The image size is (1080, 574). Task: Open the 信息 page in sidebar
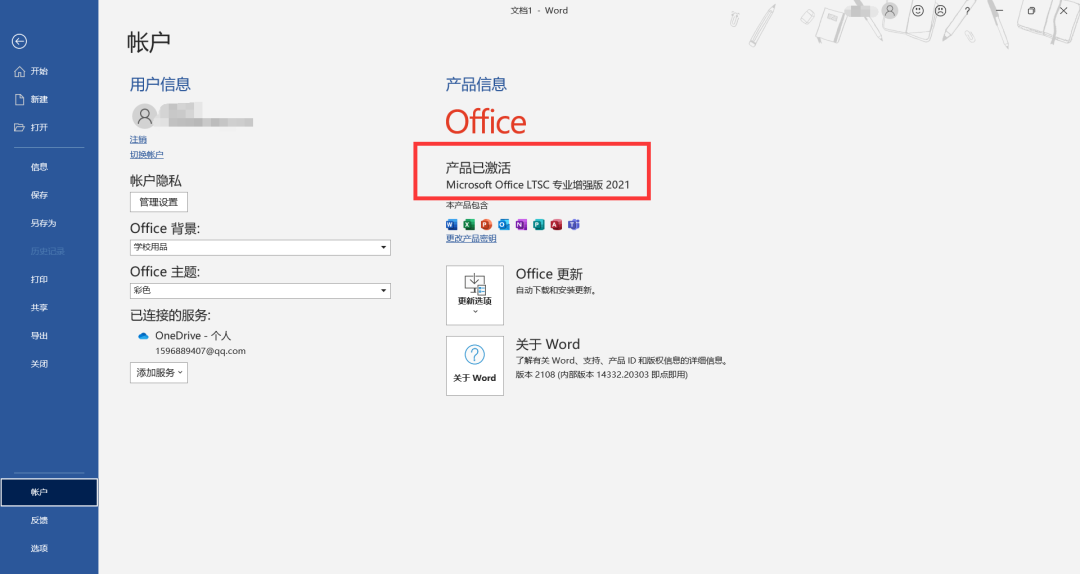pyautogui.click(x=39, y=167)
